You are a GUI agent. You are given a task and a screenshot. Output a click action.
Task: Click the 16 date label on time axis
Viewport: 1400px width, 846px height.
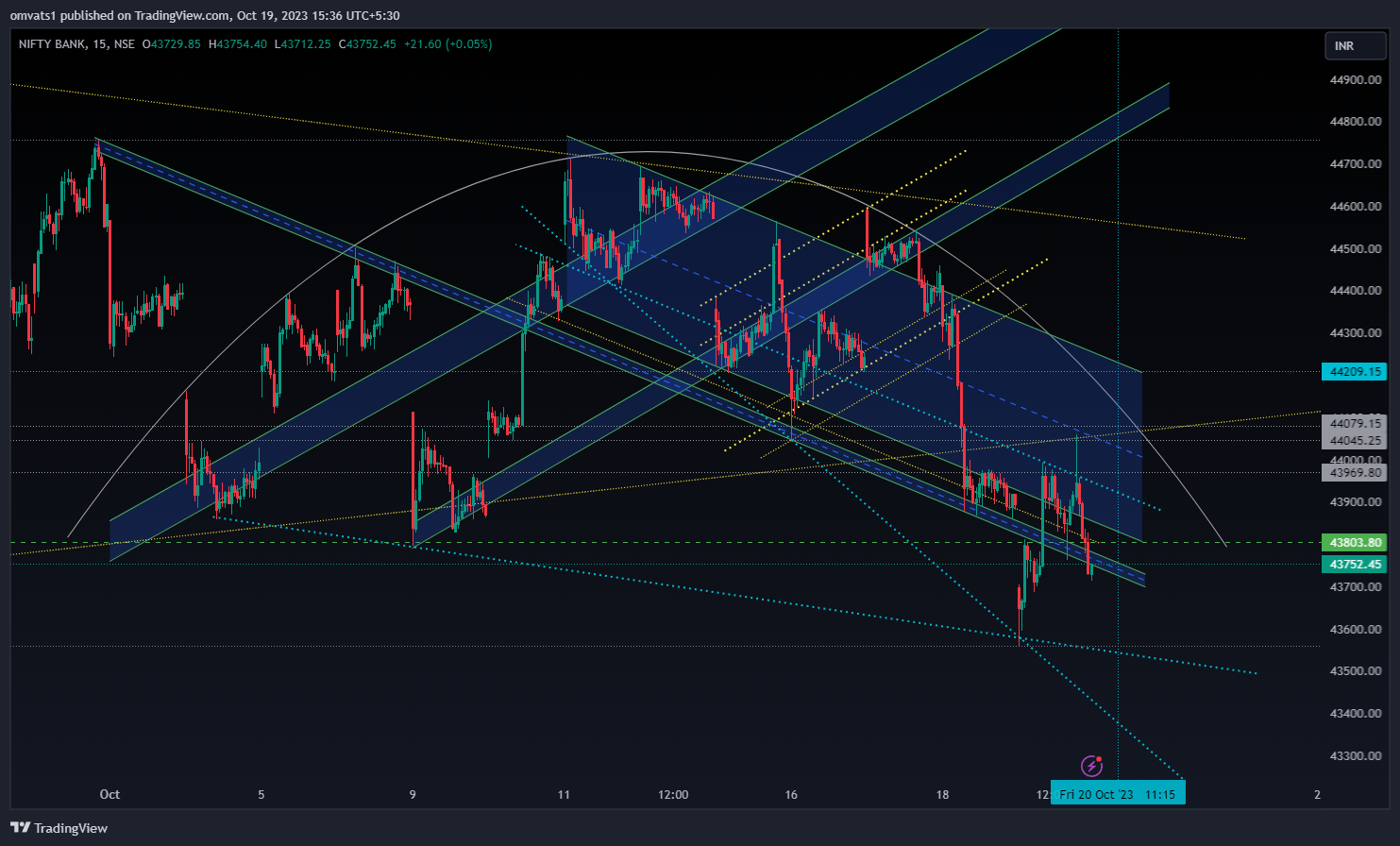coord(791,794)
